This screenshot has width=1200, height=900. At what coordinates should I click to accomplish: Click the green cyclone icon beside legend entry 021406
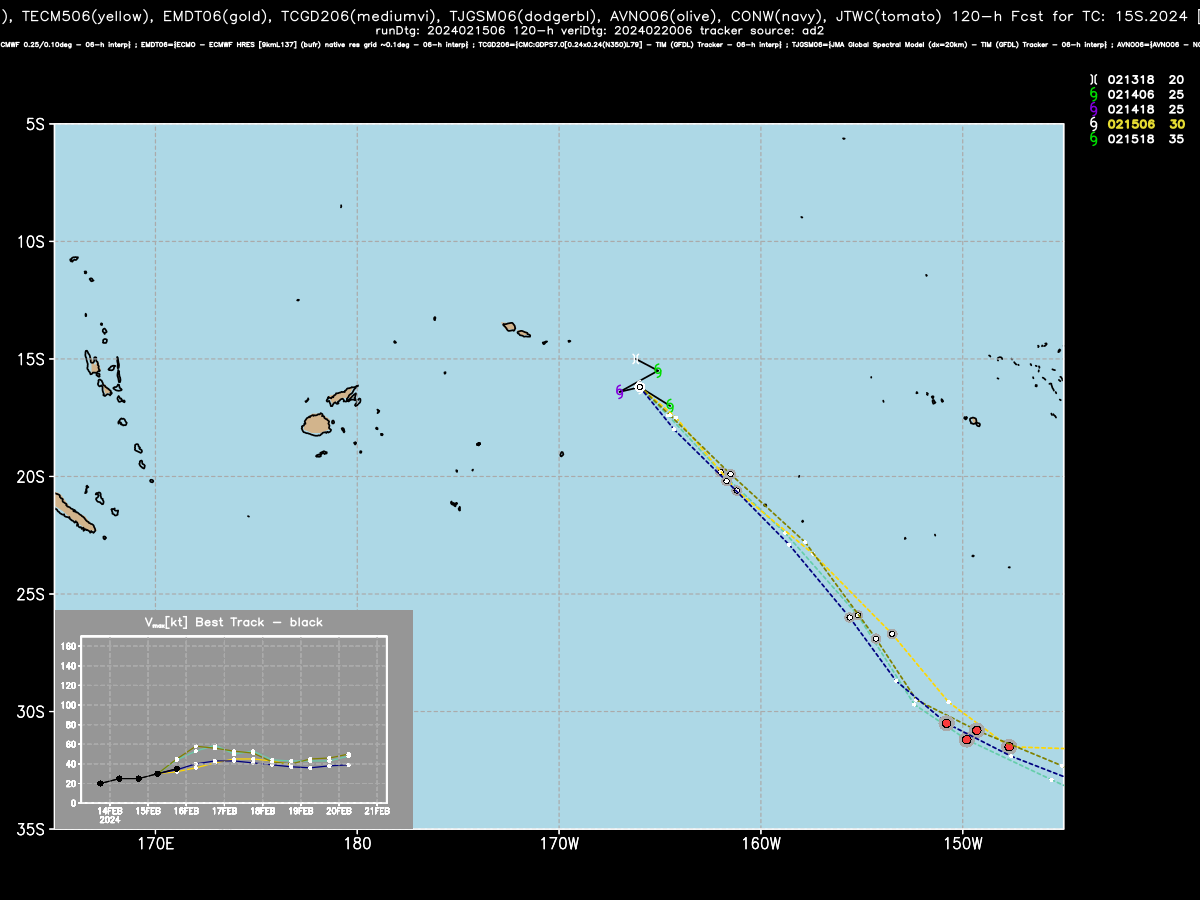1094,94
